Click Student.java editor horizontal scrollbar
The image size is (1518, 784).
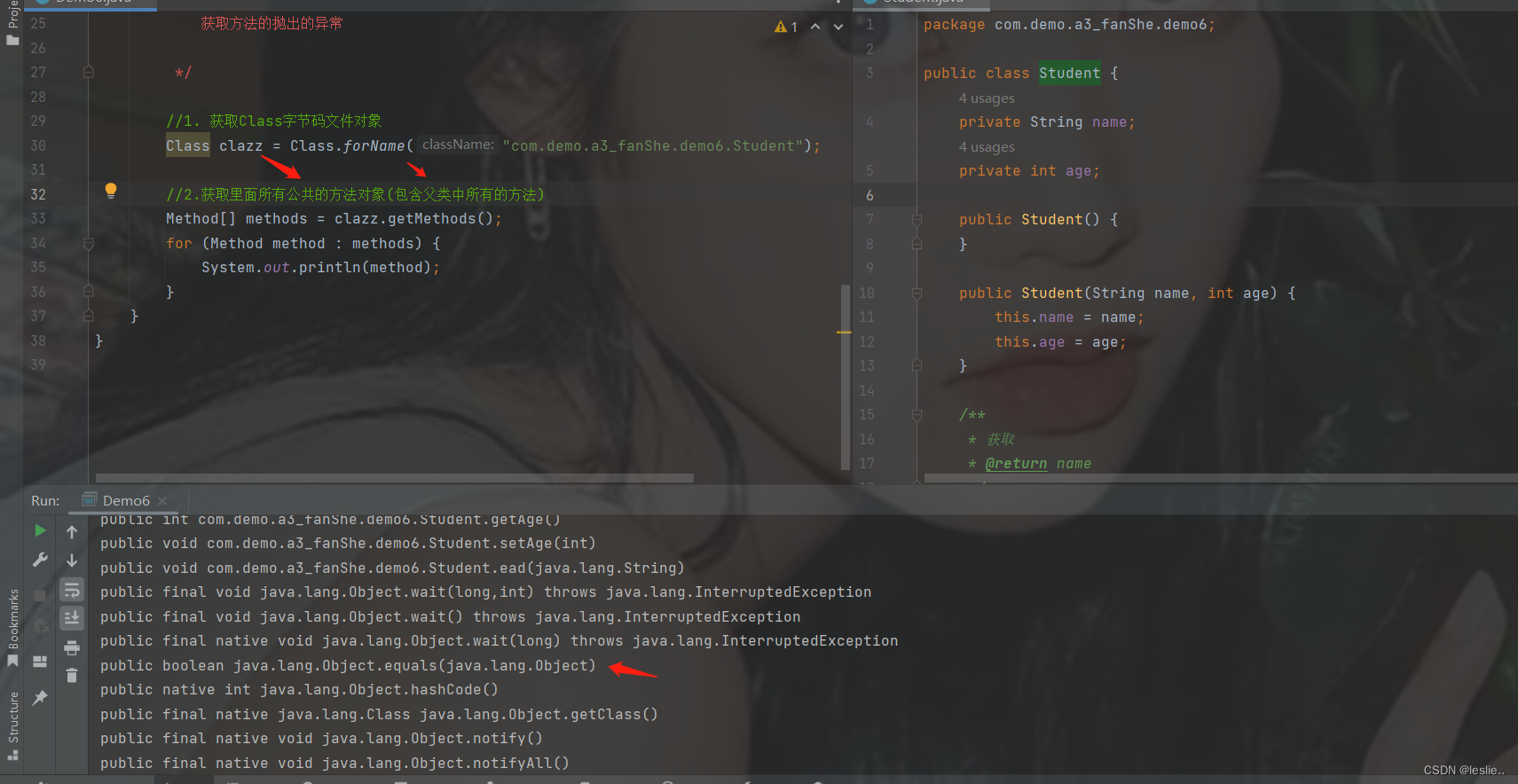[1220, 478]
